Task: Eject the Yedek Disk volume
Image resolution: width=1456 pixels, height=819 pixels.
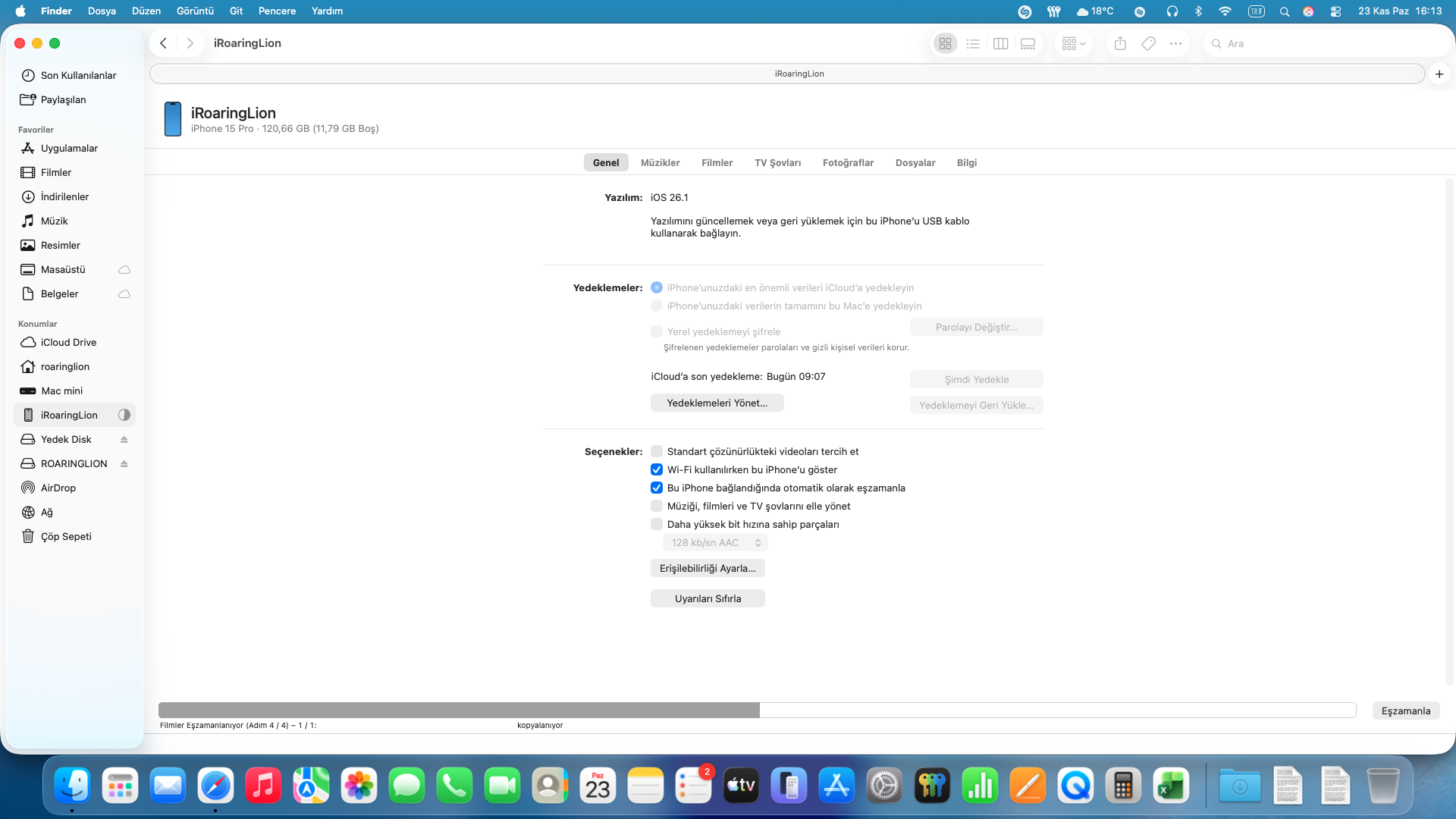Action: pyautogui.click(x=124, y=439)
